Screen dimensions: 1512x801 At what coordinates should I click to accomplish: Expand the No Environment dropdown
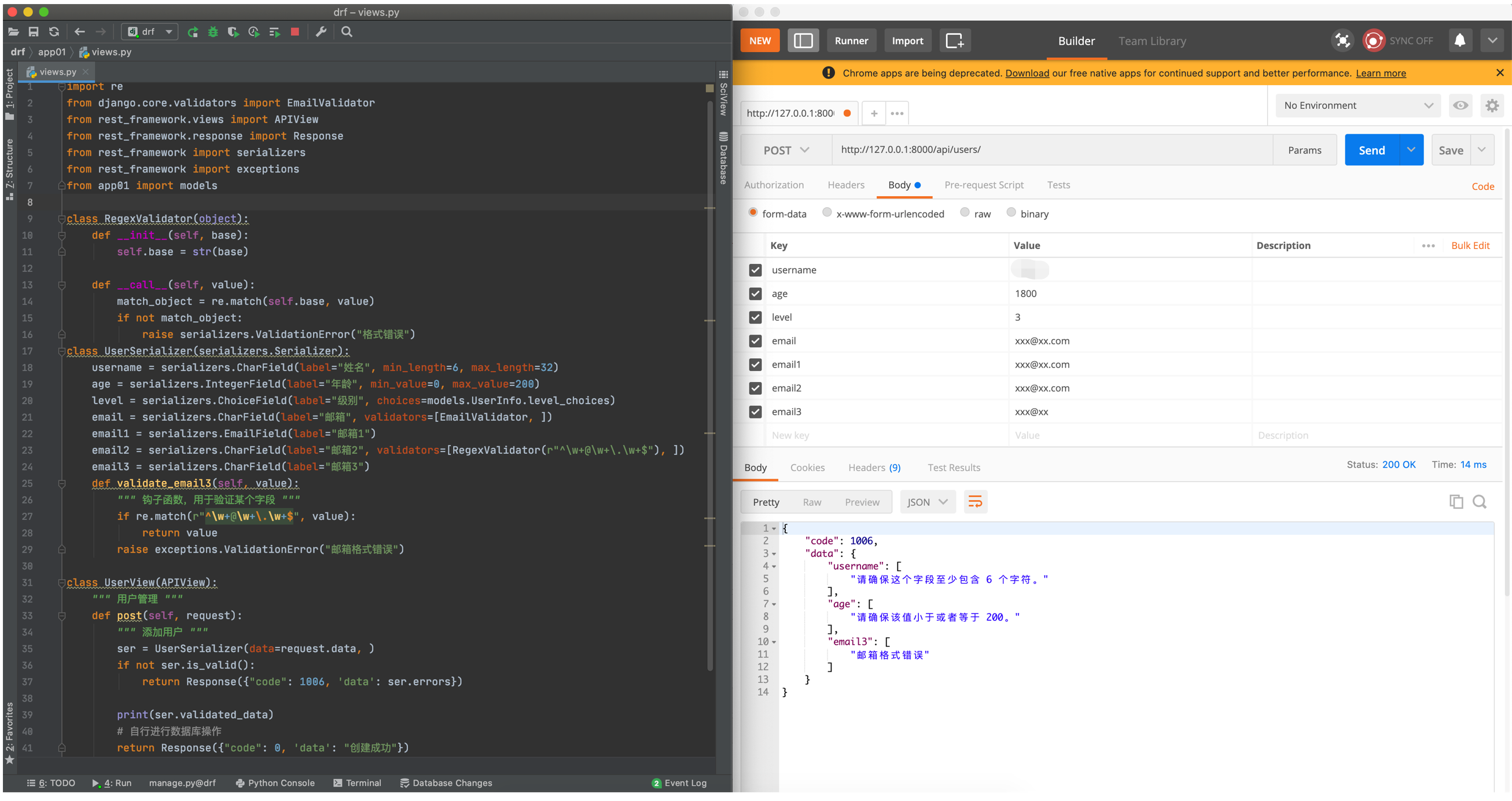point(1358,106)
